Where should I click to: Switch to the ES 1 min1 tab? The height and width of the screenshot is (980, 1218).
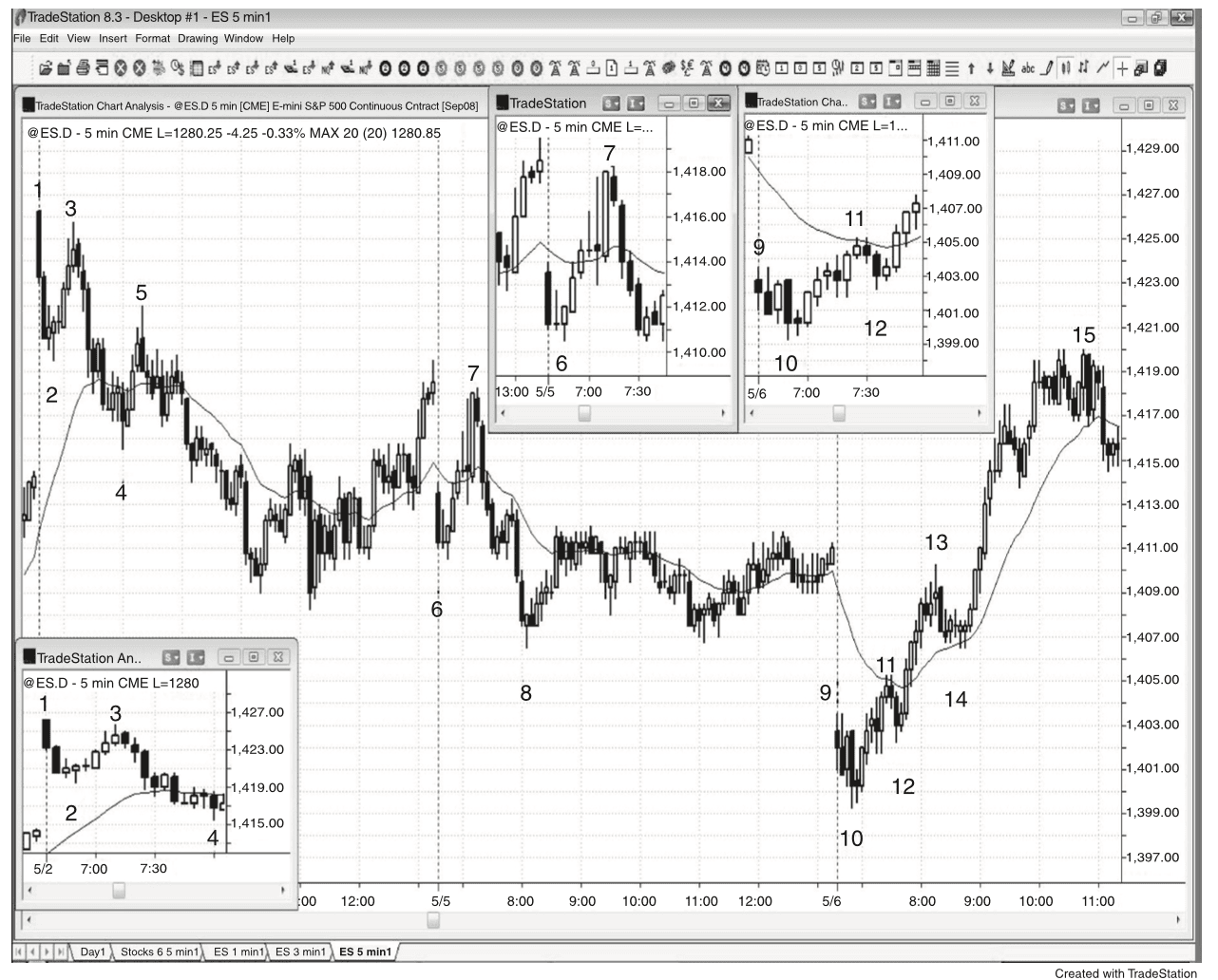click(x=238, y=952)
